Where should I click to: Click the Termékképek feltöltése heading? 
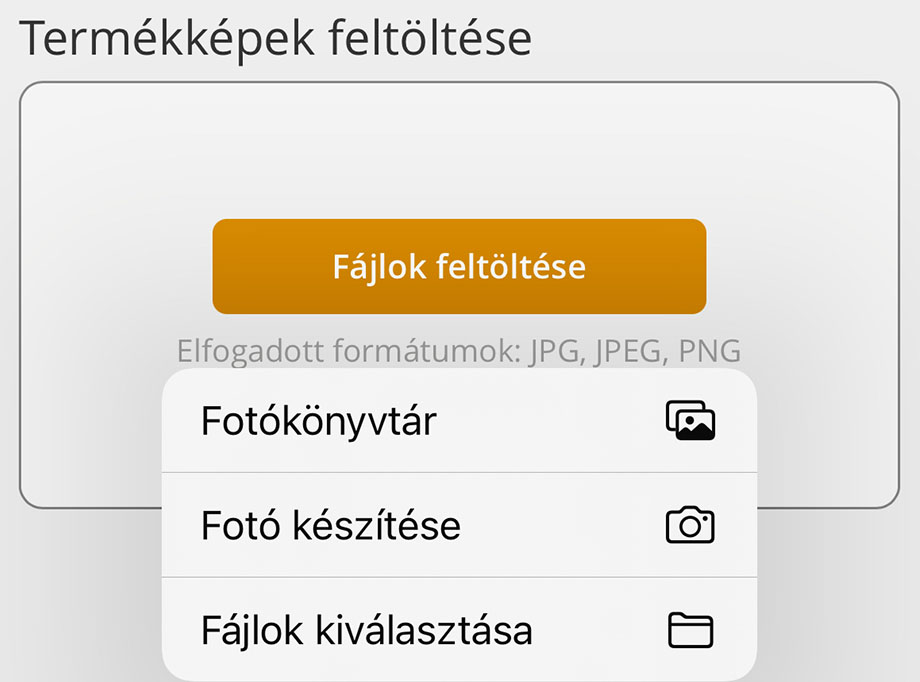pos(276,39)
